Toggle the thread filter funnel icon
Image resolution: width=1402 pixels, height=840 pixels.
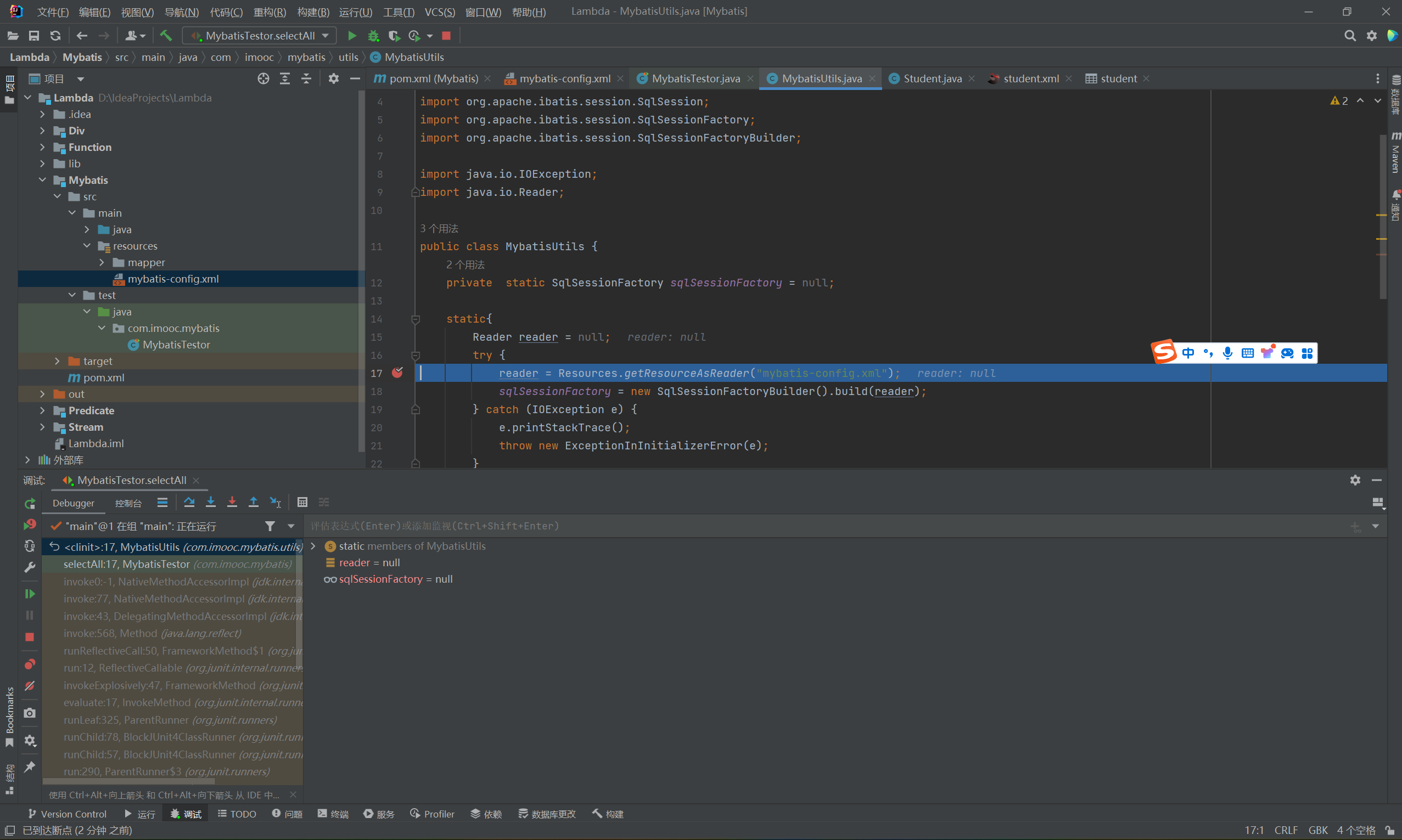270,526
